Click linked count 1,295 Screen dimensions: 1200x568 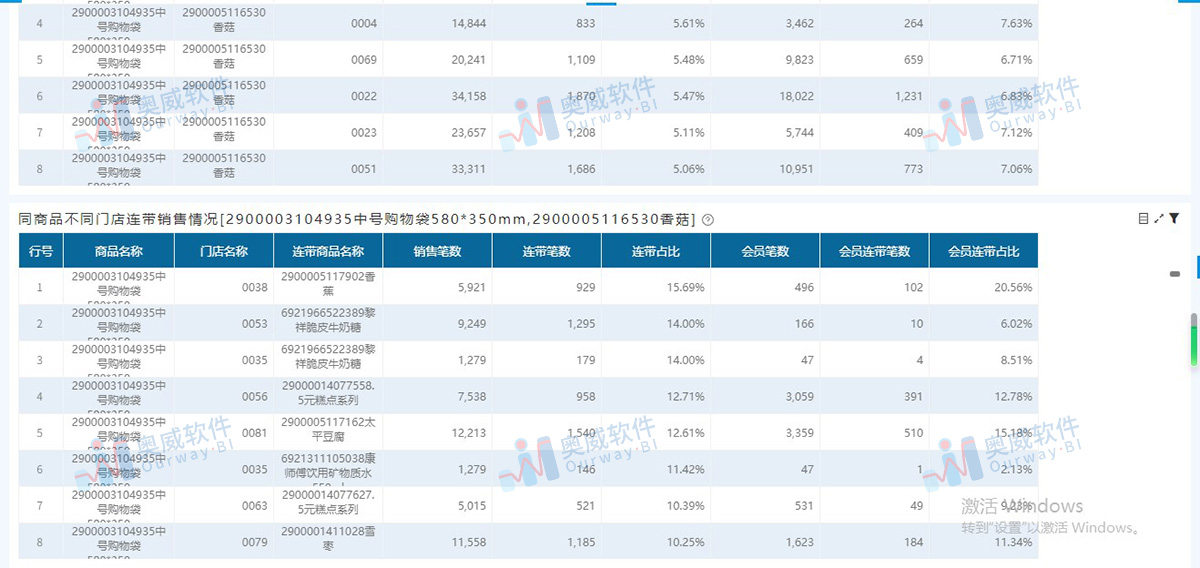point(579,323)
